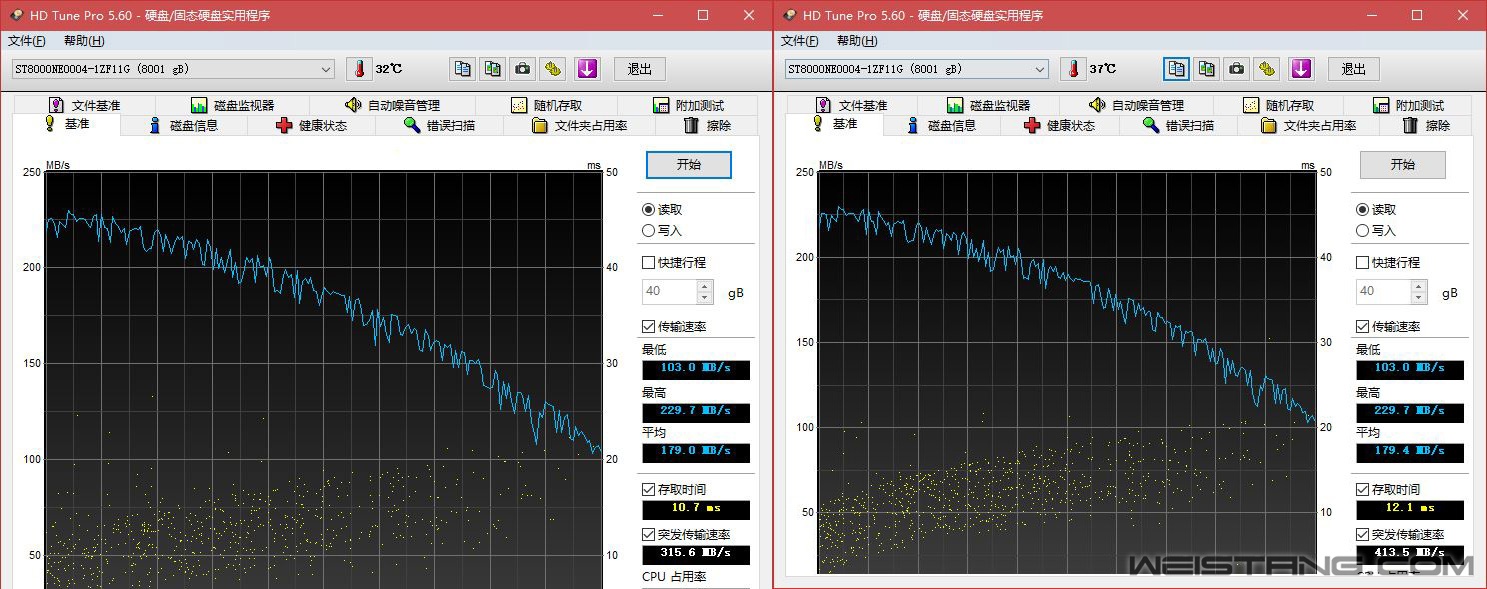Image resolution: width=1487 pixels, height=589 pixels.
Task: Open 随机存取 tab in left window
Action: 546,105
